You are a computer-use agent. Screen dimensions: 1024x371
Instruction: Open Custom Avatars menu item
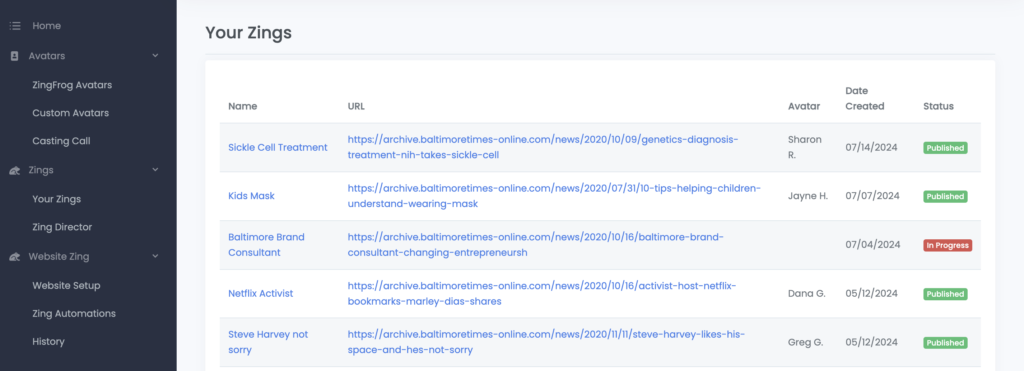point(71,113)
